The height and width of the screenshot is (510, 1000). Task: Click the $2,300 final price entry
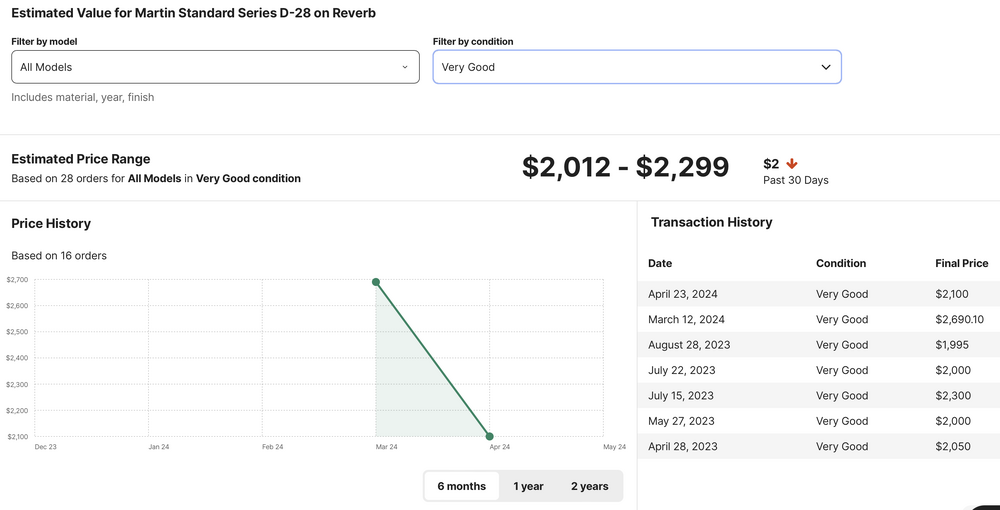point(952,396)
